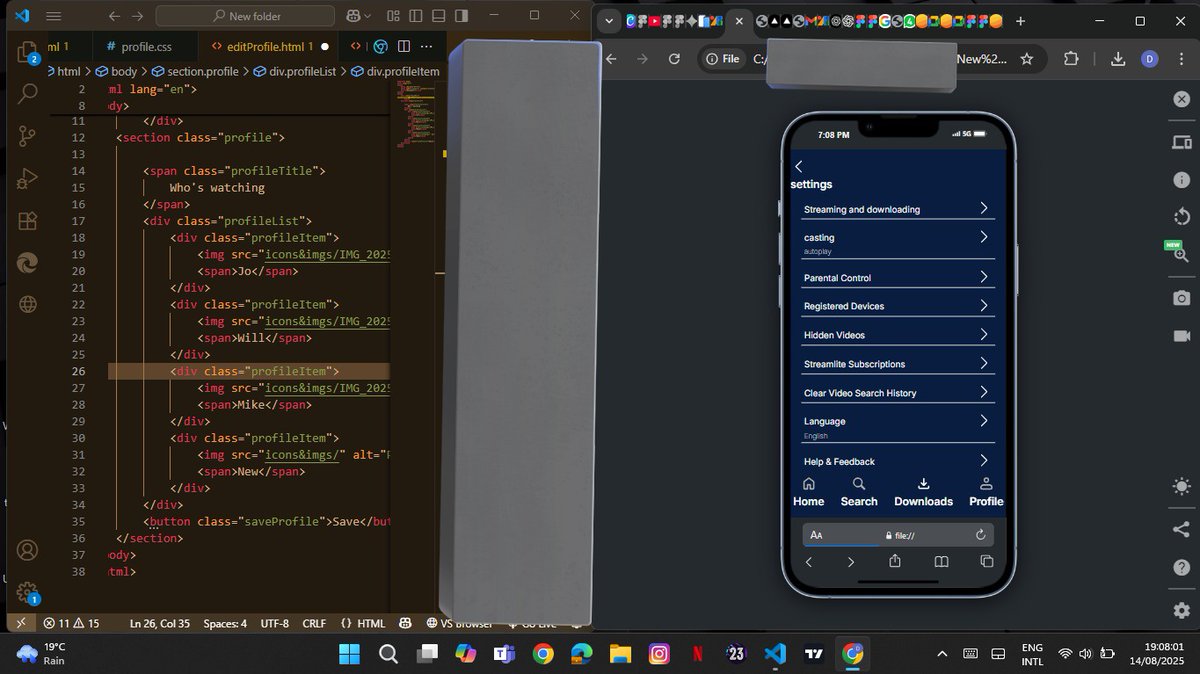Go to the Search tab in phone app
The height and width of the screenshot is (674, 1200).
[x=859, y=492]
